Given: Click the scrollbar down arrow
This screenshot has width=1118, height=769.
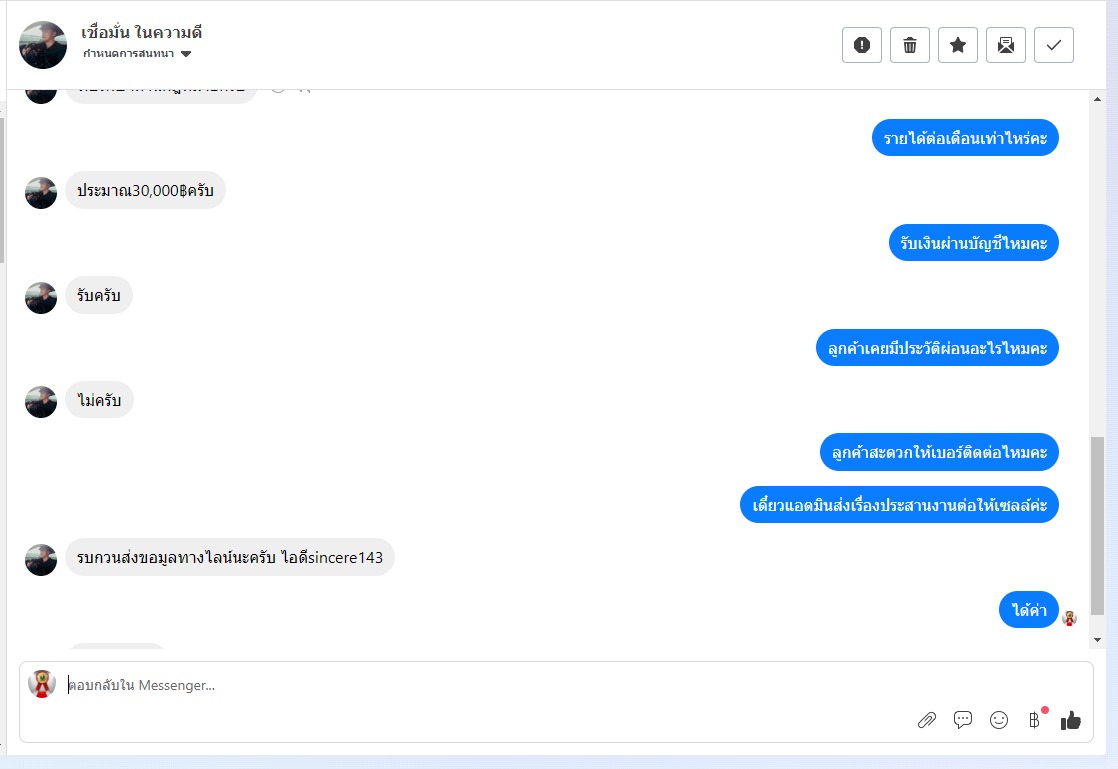Looking at the screenshot, I should point(1097,640).
